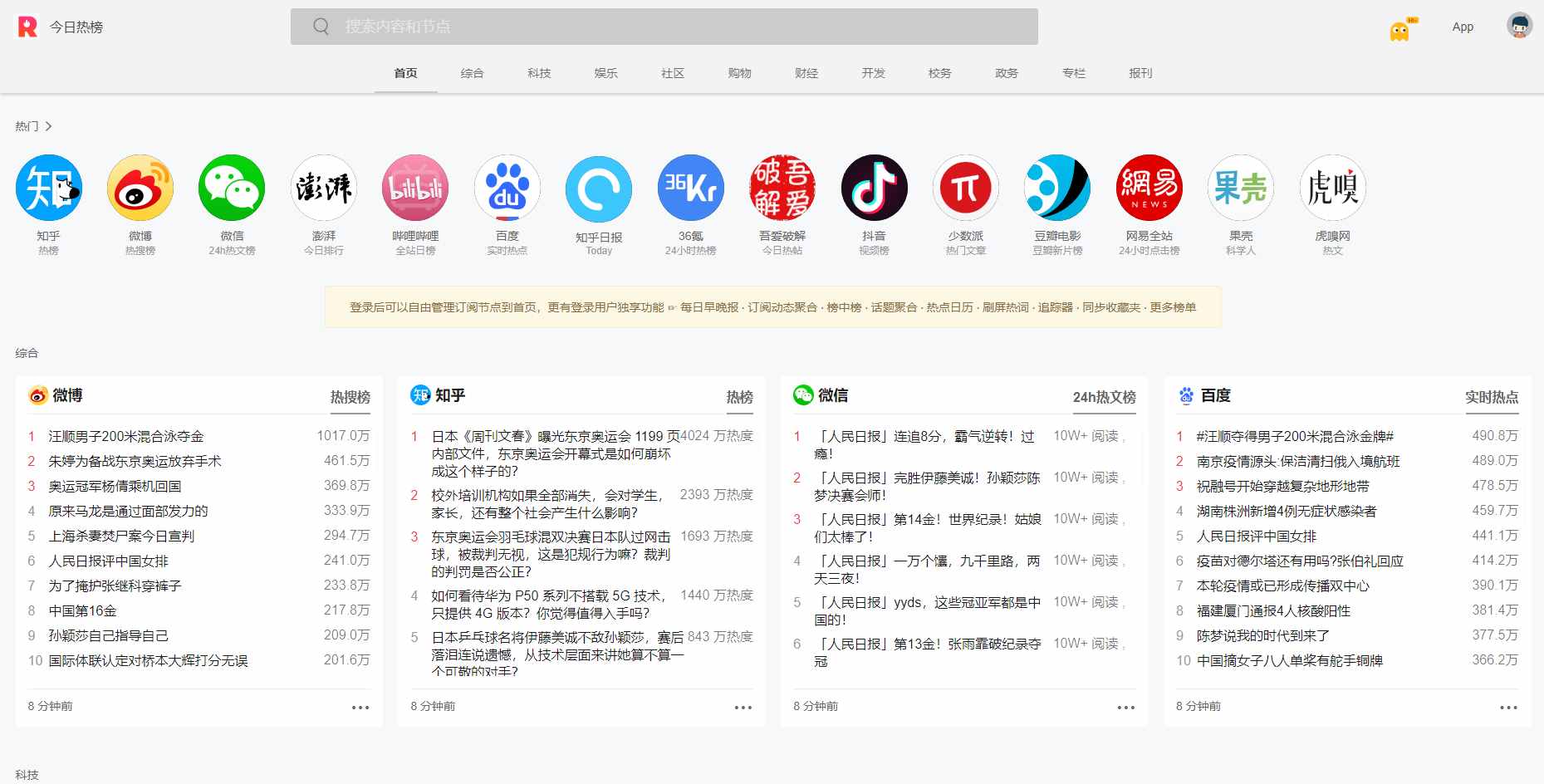Open 中国第16金 headline
Image resolution: width=1544 pixels, height=784 pixels.
coord(82,610)
